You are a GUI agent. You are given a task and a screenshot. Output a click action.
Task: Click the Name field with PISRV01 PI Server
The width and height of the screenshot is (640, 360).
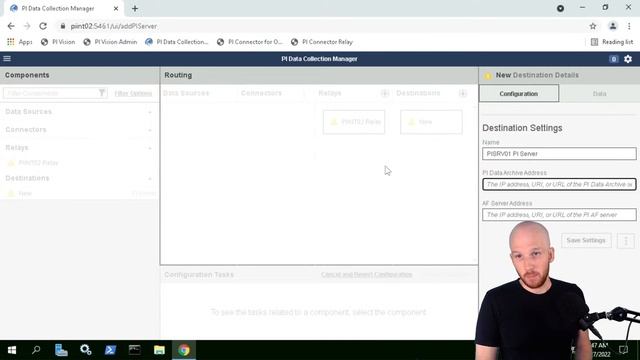click(x=559, y=154)
